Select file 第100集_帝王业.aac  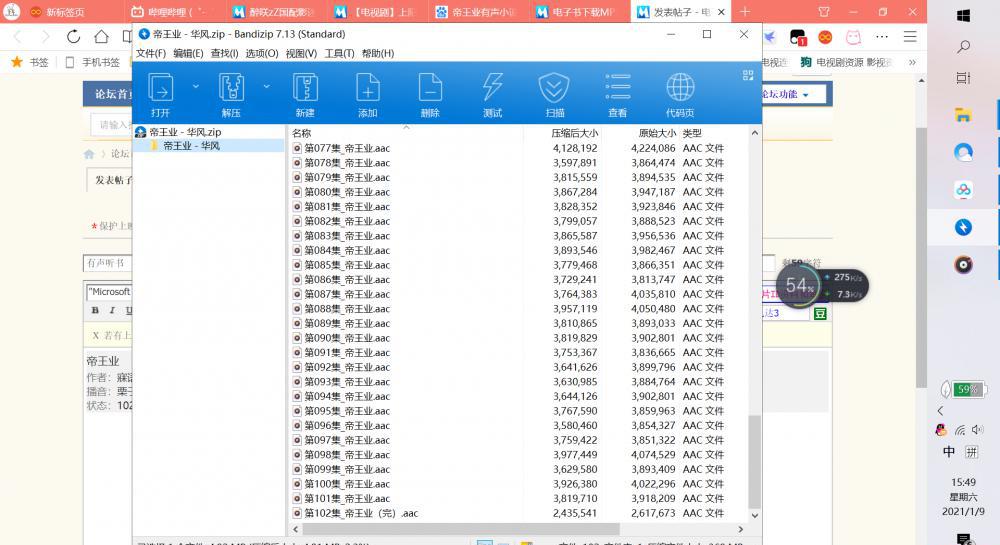(347, 484)
